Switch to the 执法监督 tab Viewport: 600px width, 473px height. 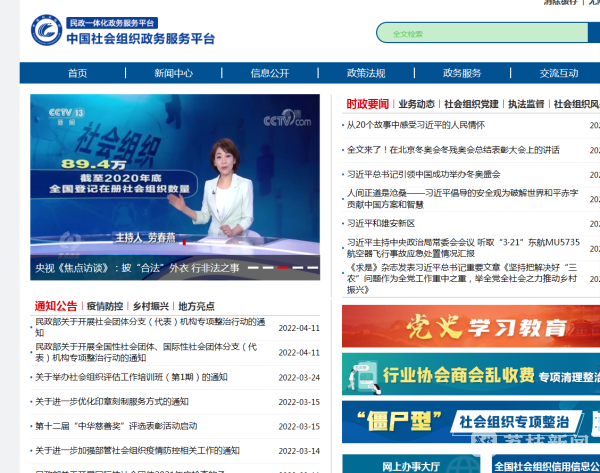click(x=526, y=104)
